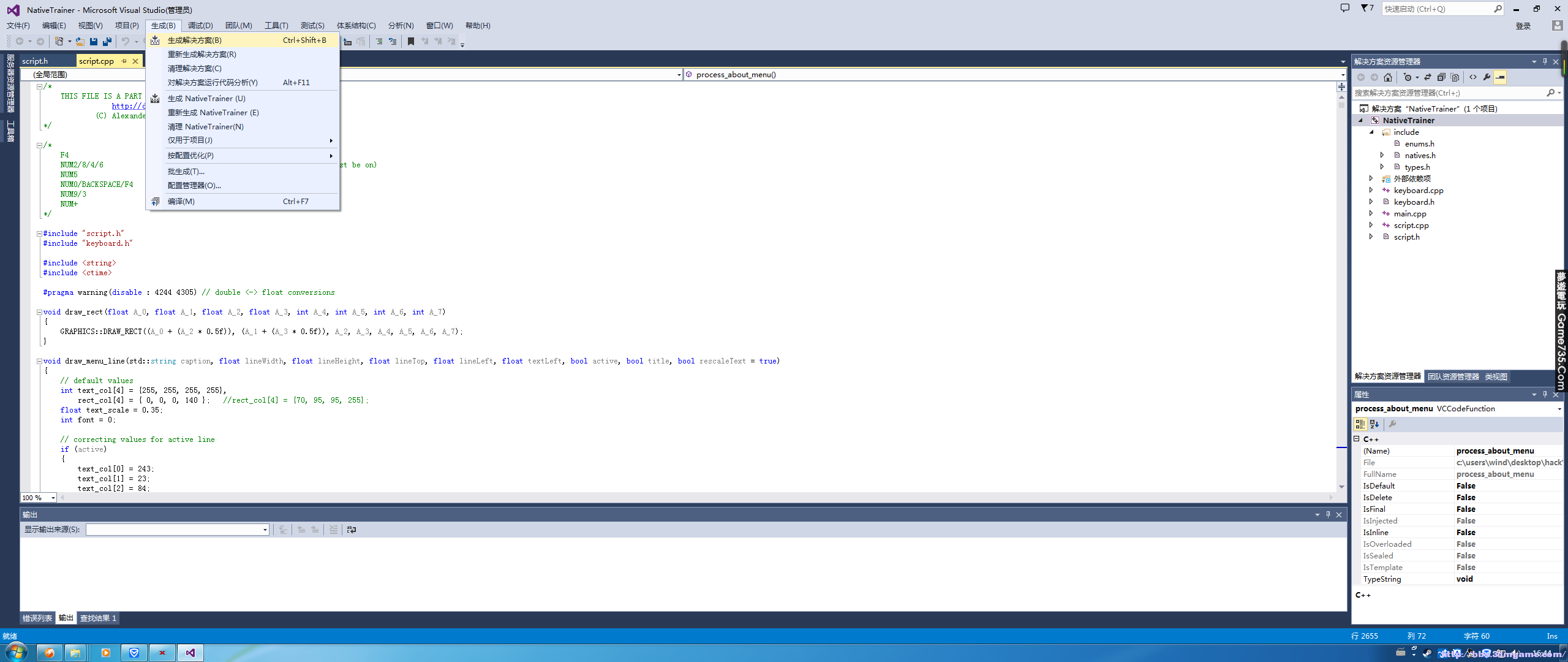
Task: Switch to Error List bottom tab
Action: pos(37,618)
